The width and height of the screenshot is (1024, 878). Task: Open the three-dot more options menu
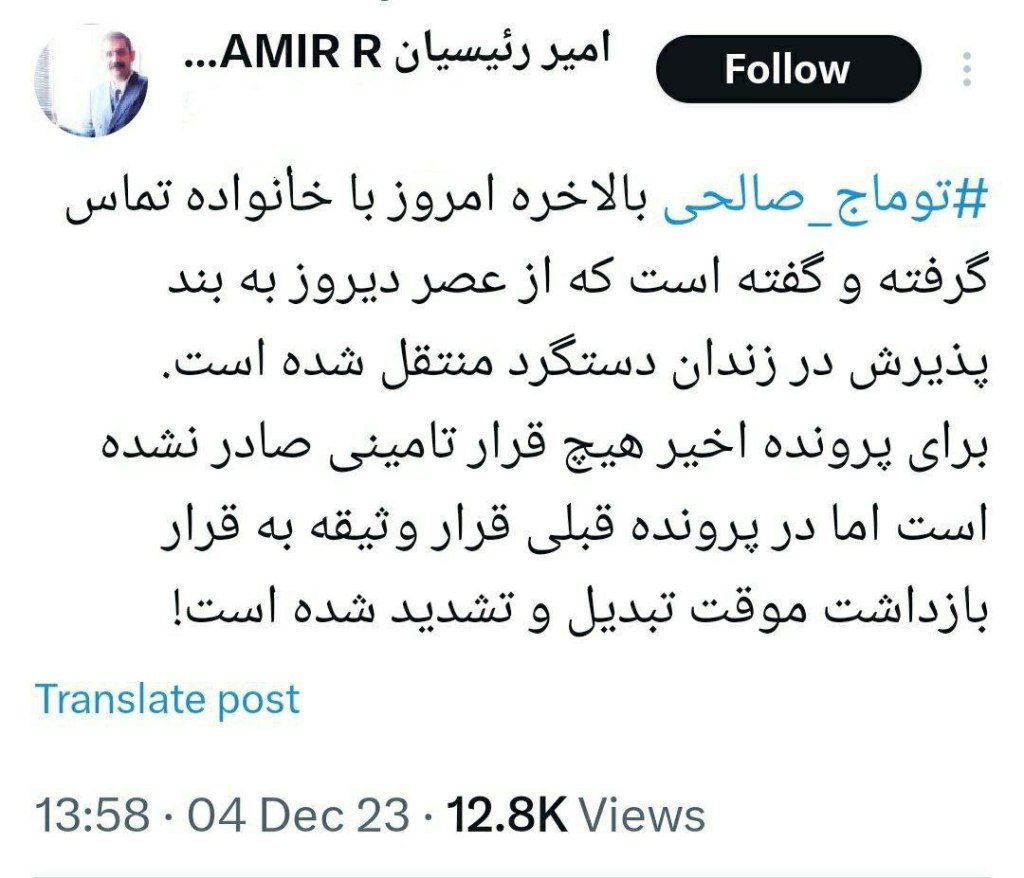pyautogui.click(x=967, y=69)
